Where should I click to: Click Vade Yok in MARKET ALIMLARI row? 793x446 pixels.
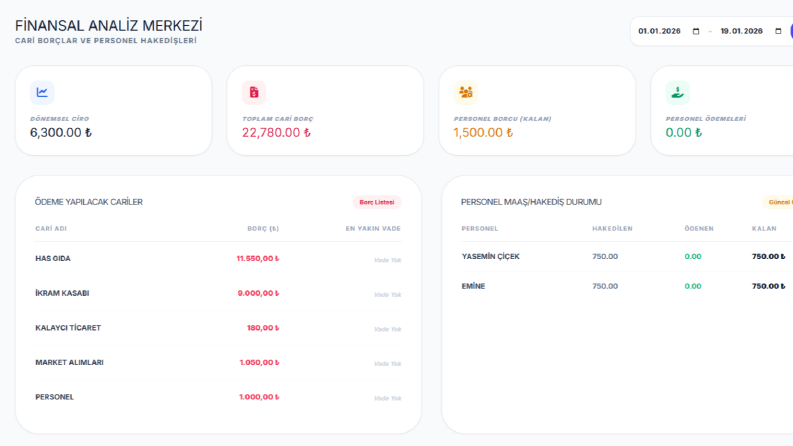pos(387,364)
